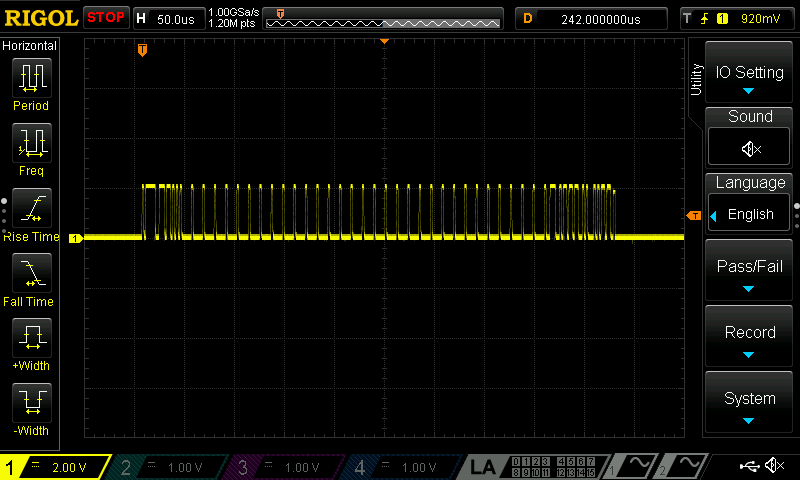This screenshot has height=480, width=800.
Task: Click the Horizontal measurement header
Action: pos(30,46)
